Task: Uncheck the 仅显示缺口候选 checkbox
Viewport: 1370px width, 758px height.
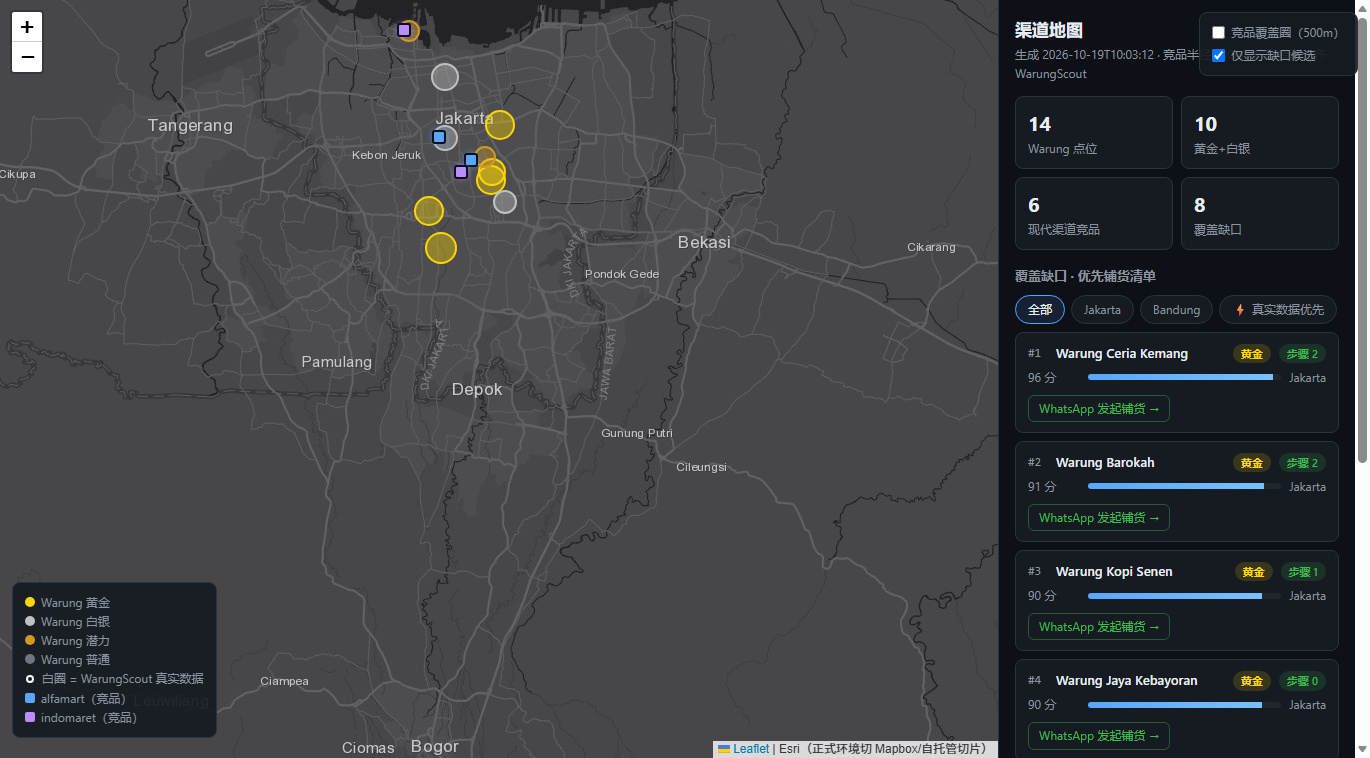Action: tap(1218, 55)
